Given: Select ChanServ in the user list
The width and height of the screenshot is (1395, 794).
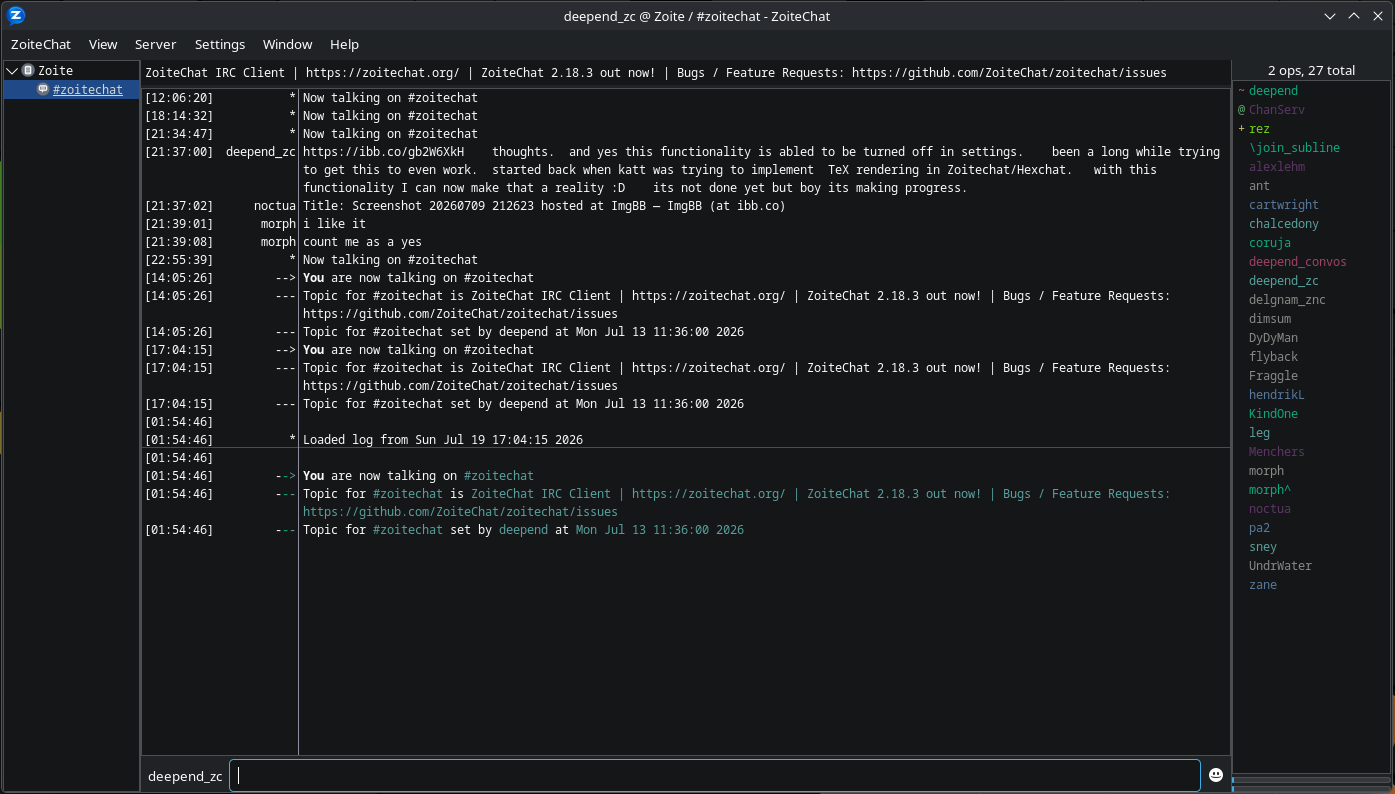Looking at the screenshot, I should (1277, 110).
